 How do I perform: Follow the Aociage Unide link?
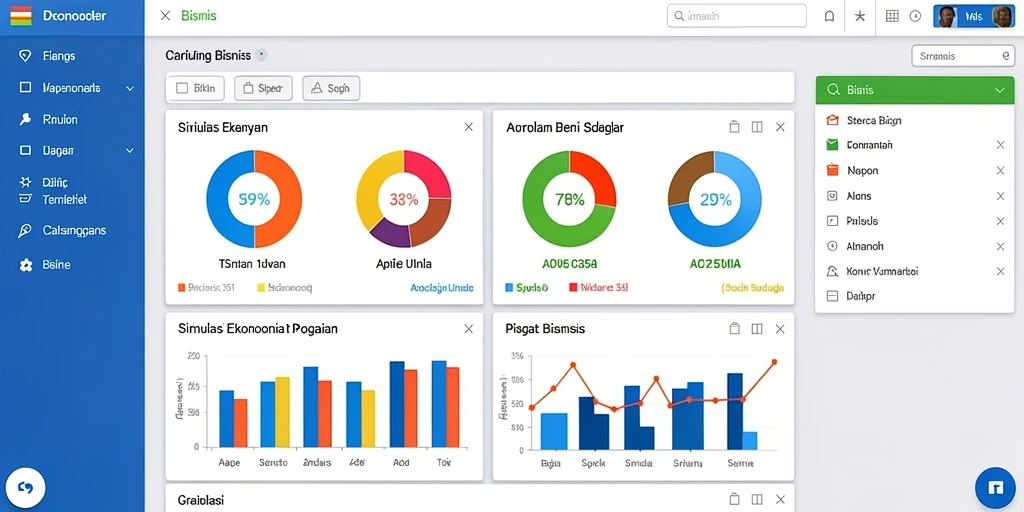[441, 287]
